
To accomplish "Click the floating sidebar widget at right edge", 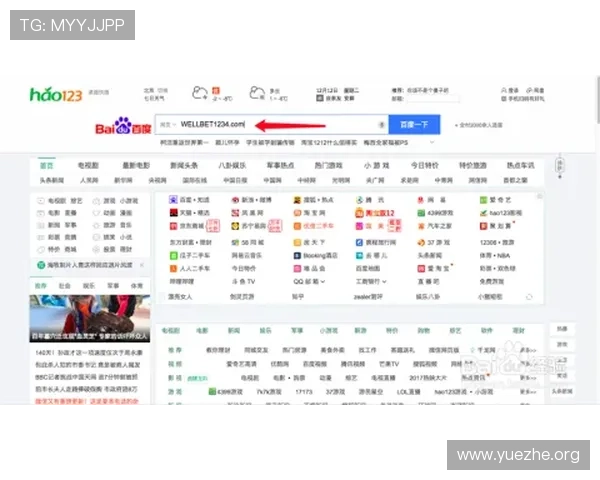I will 560,166.
